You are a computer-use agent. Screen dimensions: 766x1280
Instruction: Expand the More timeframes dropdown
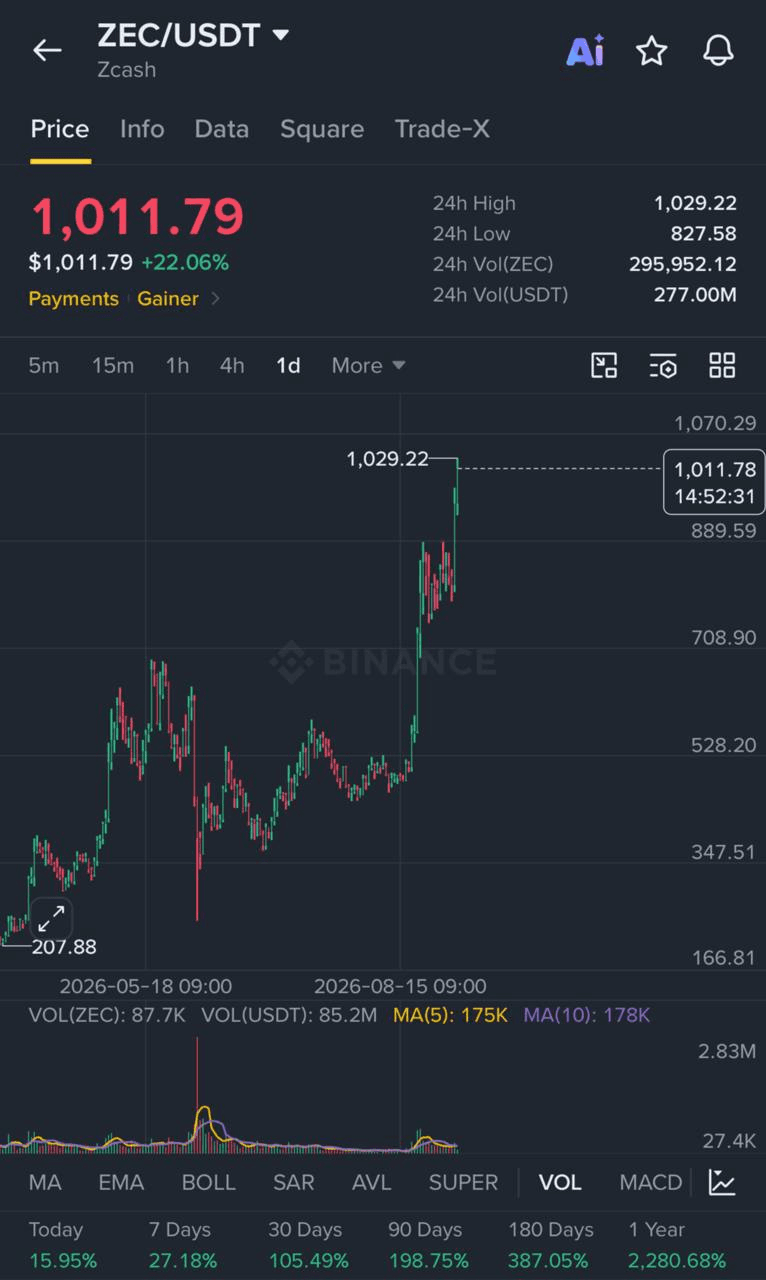(368, 365)
